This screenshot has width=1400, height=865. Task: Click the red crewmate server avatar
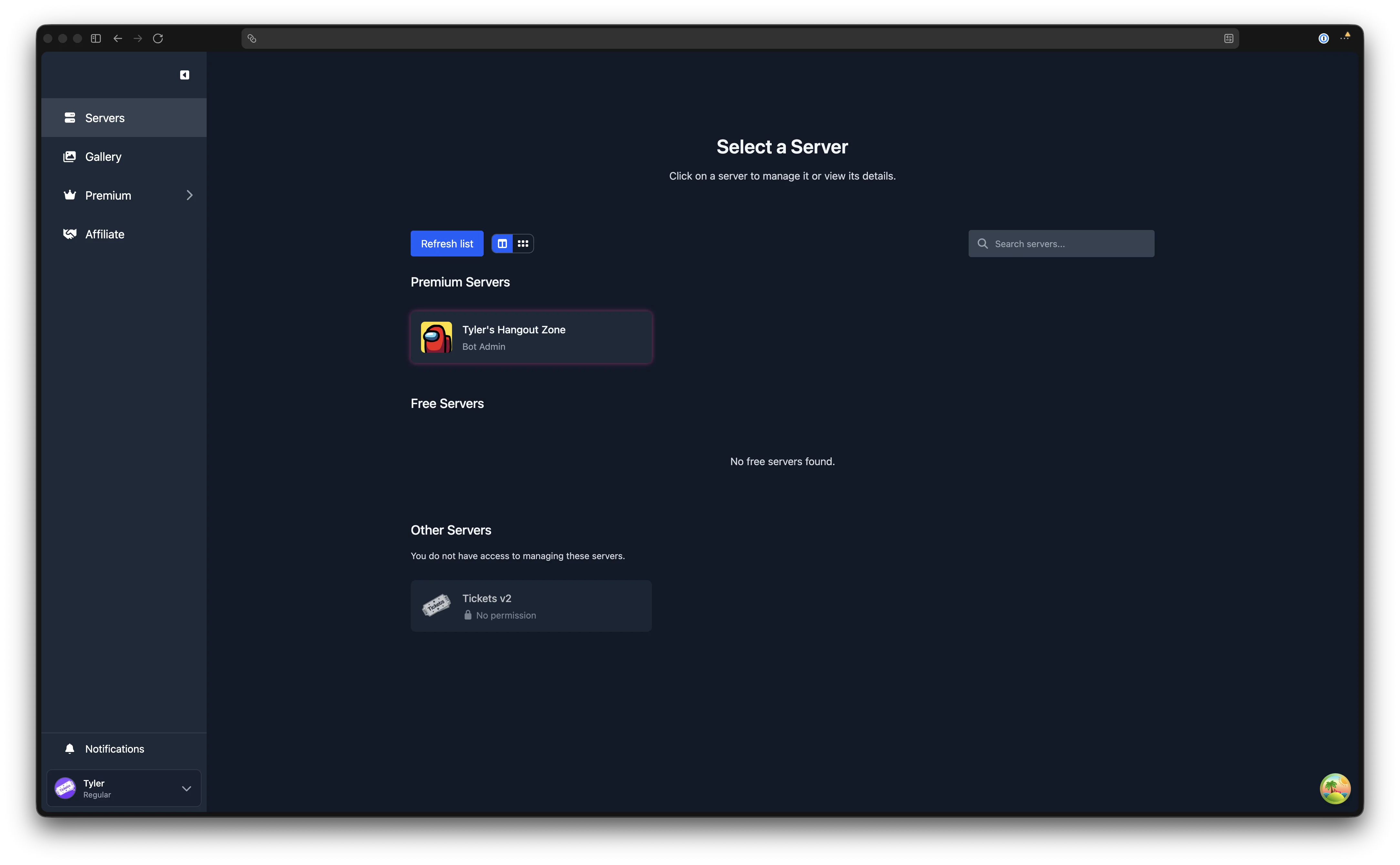(x=436, y=338)
